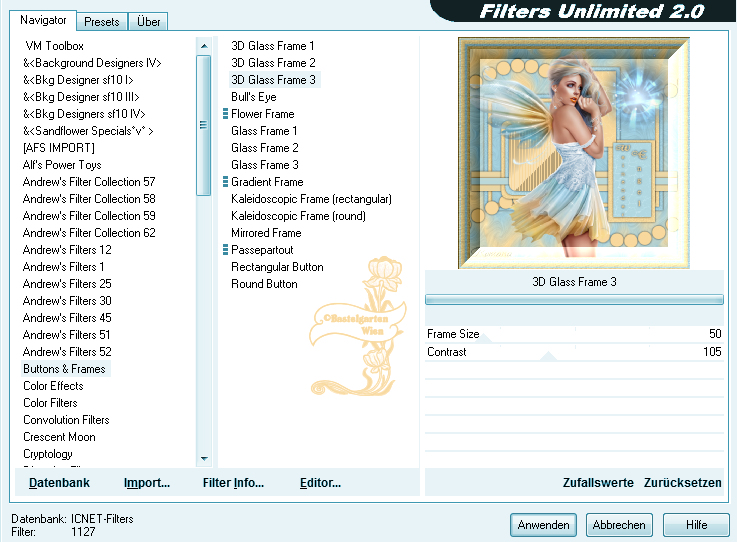
Task: Apply filter with Anwenden button
Action: [543, 525]
